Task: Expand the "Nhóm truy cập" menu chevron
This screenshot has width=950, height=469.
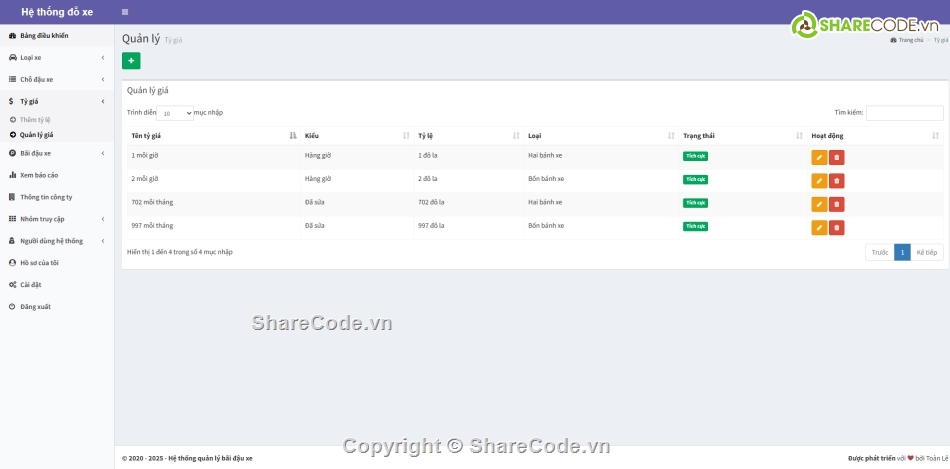Action: (103, 219)
